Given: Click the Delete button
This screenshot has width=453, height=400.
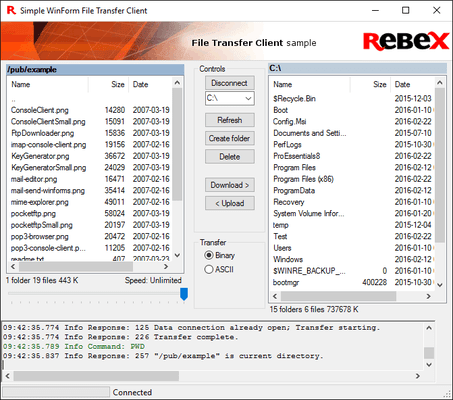Looking at the screenshot, I should click(230, 157).
